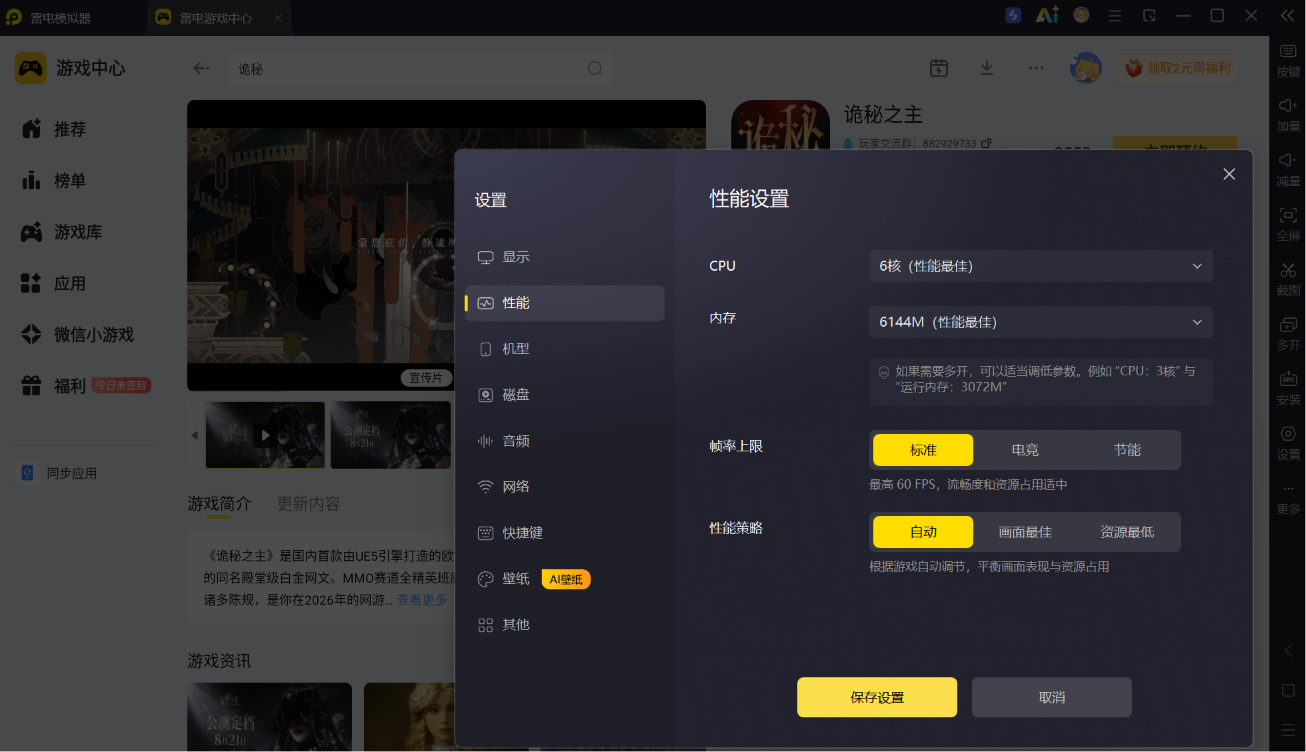Click the 游戏中心 logo
Image resolution: width=1306 pixels, height=752 pixels.
click(x=70, y=68)
